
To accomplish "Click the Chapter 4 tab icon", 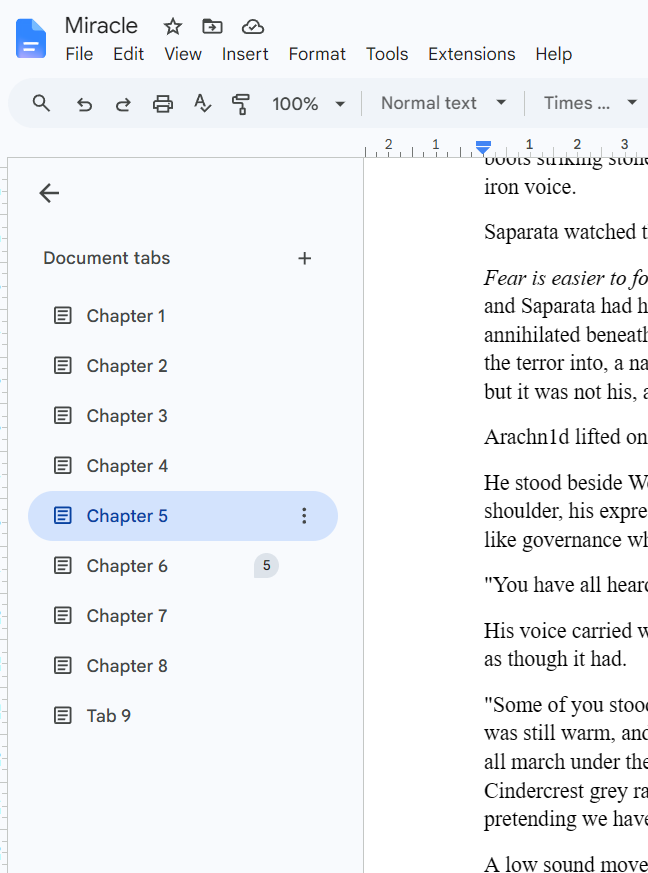I will point(62,465).
